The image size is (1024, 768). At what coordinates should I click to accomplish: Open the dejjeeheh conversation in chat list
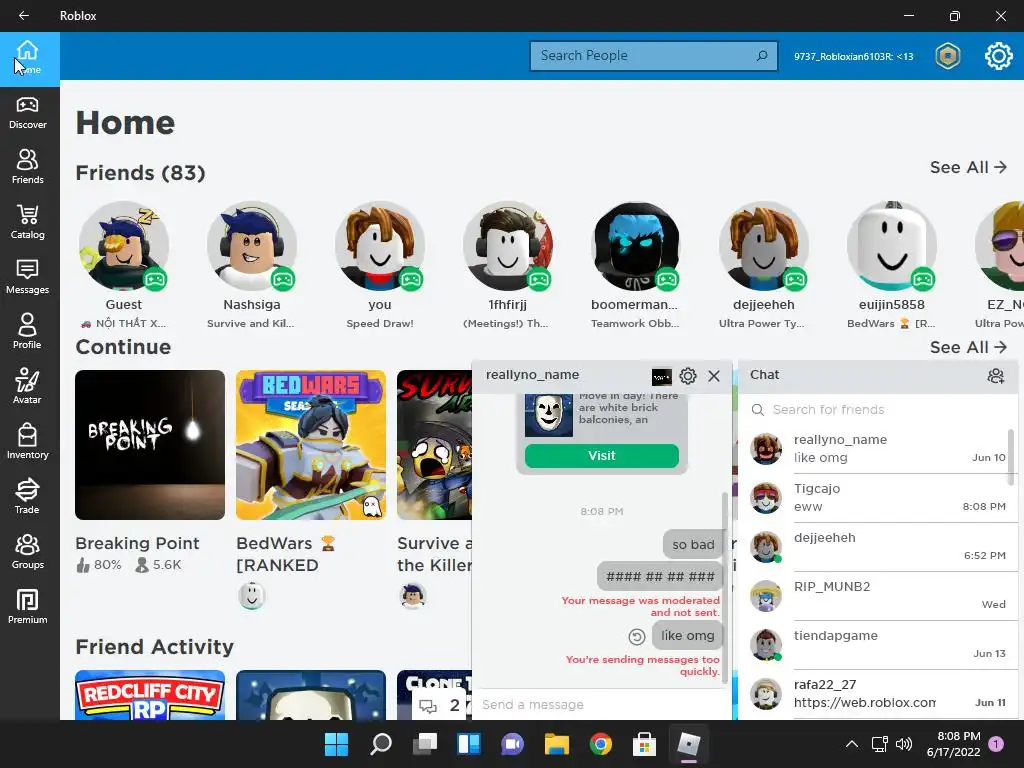click(x=878, y=547)
